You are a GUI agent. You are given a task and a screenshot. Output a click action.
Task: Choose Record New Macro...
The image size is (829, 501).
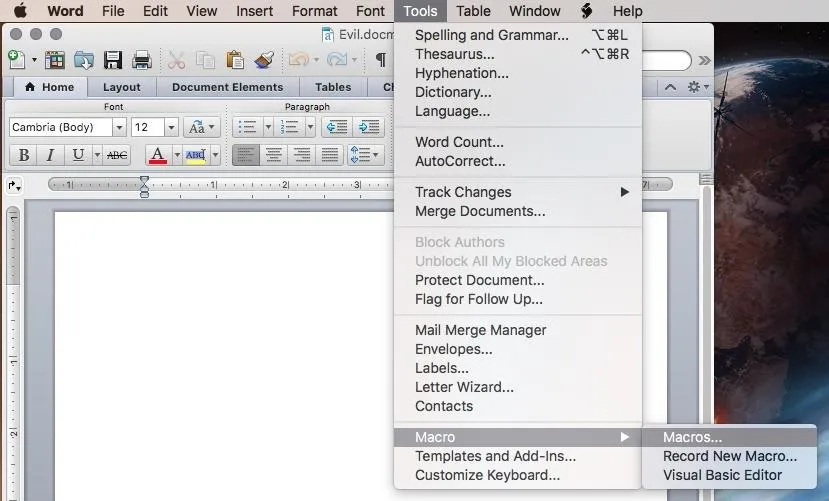click(x=729, y=456)
